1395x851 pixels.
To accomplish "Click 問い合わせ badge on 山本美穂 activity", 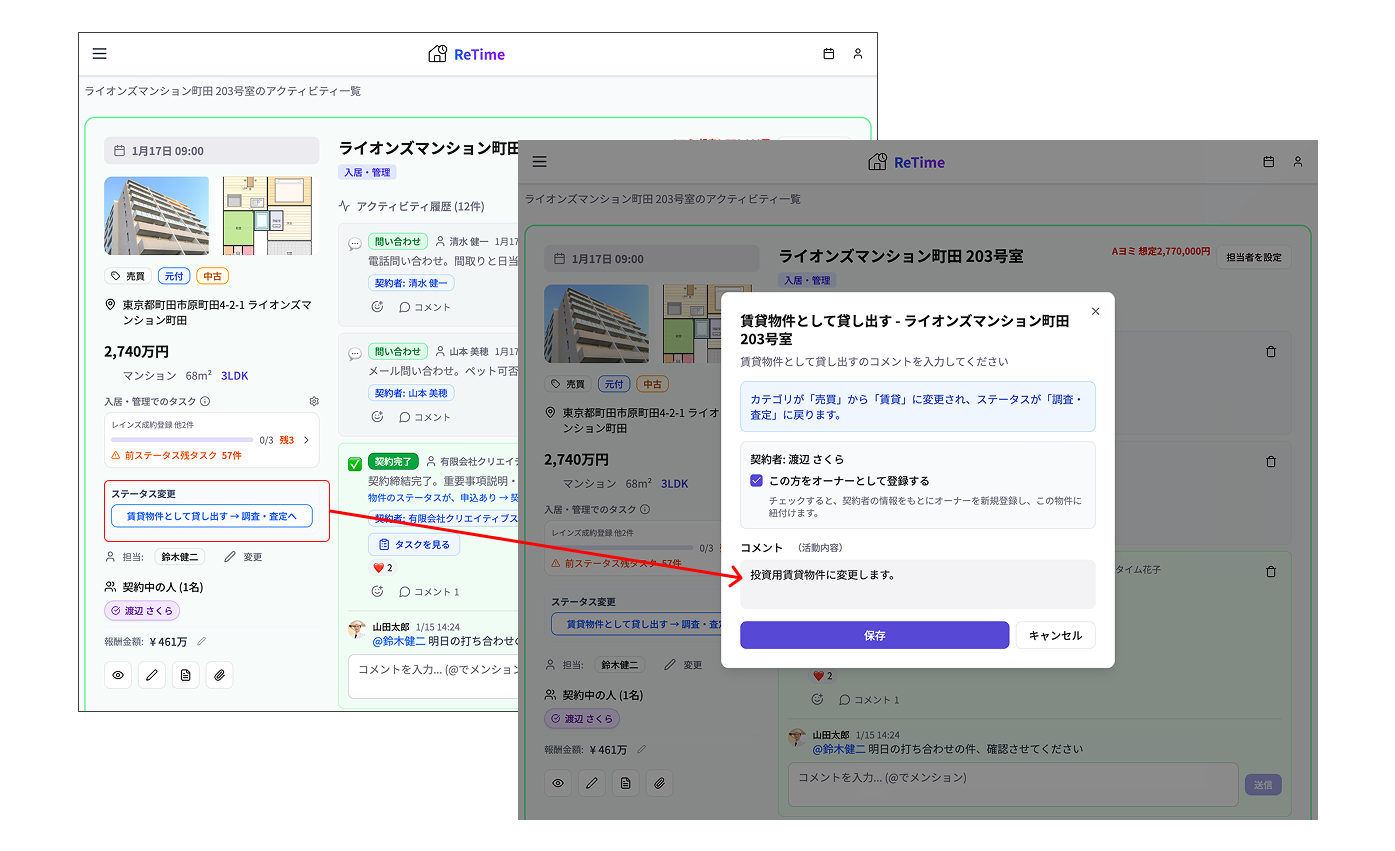I will point(397,352).
